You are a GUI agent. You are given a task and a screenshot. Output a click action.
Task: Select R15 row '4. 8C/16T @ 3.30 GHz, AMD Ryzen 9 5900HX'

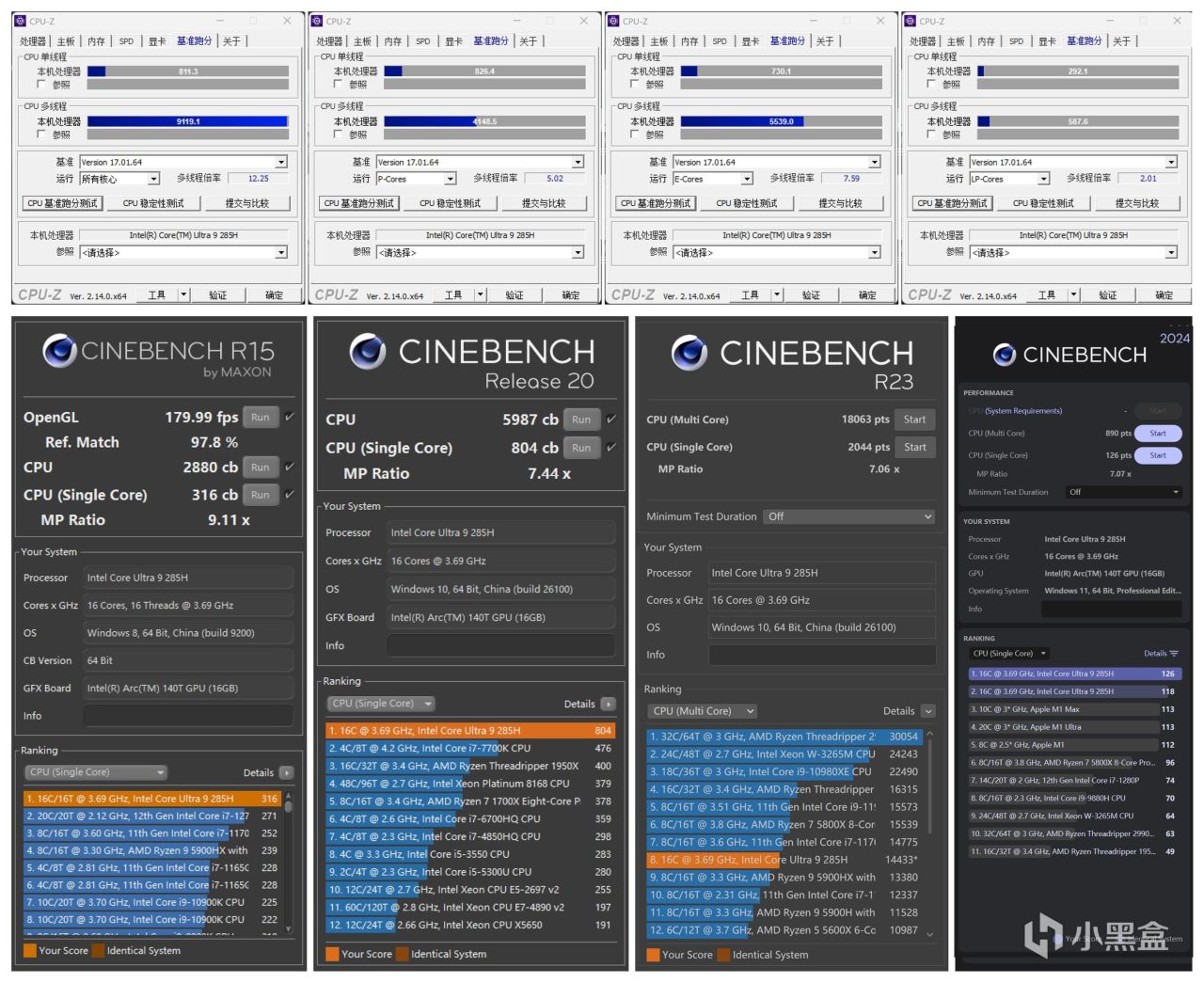click(x=152, y=850)
